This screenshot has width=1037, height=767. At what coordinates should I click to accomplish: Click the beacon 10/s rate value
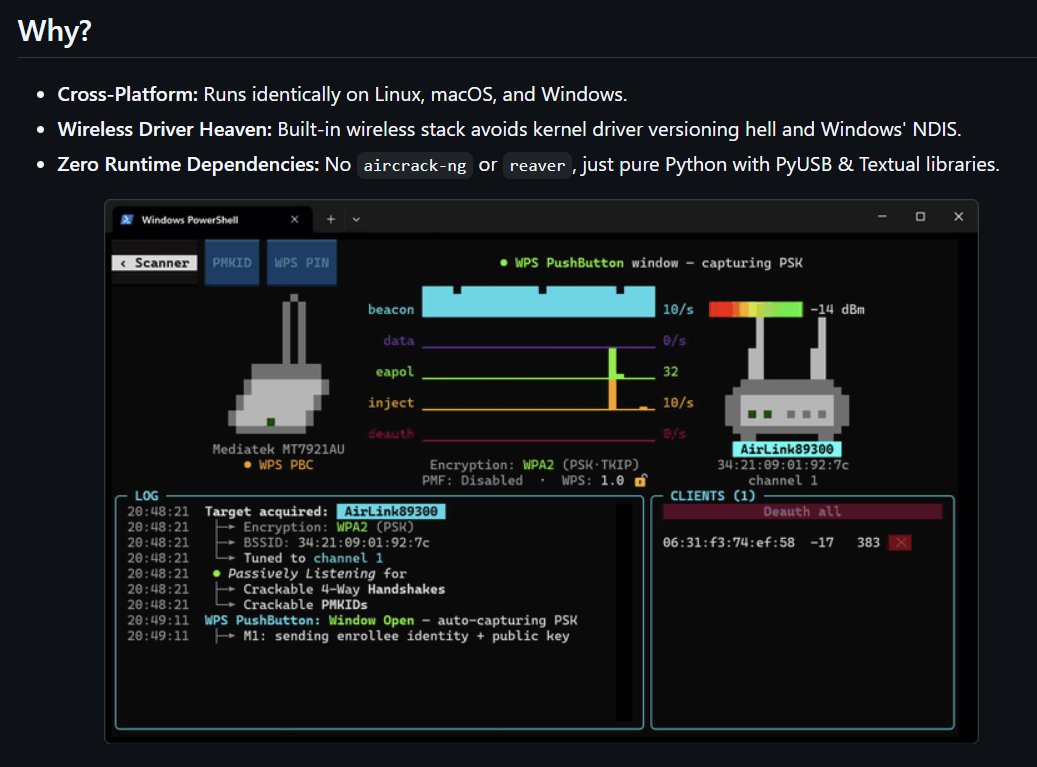(x=679, y=309)
